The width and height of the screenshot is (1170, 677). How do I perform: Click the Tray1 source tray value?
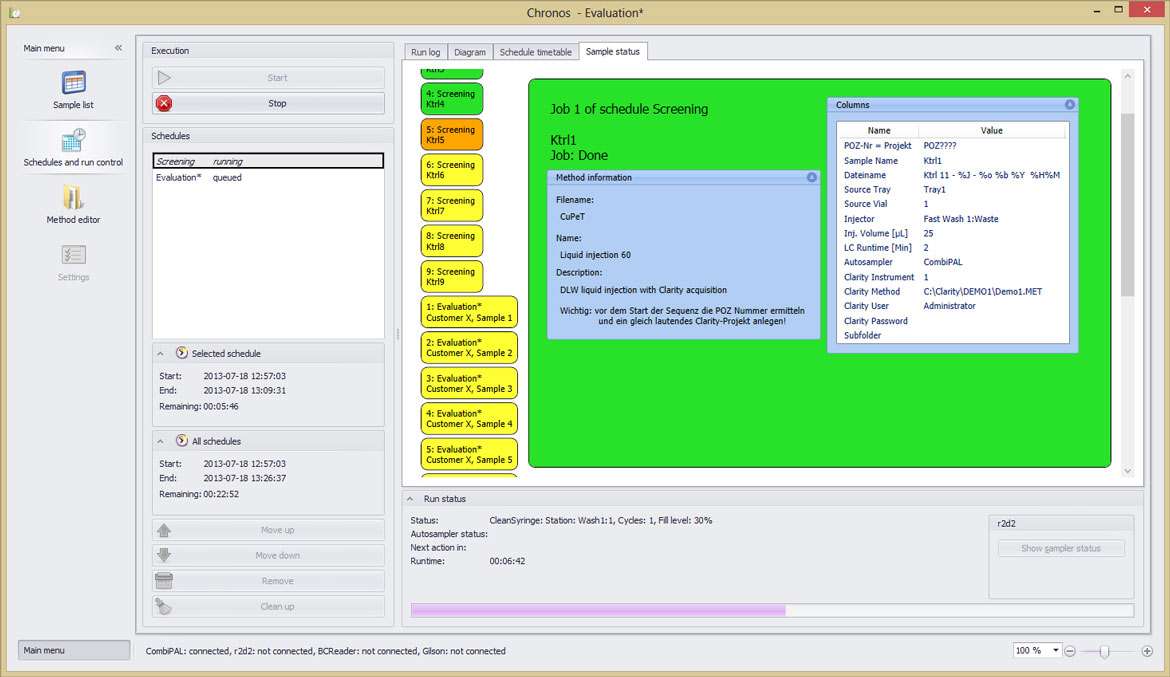coord(934,190)
